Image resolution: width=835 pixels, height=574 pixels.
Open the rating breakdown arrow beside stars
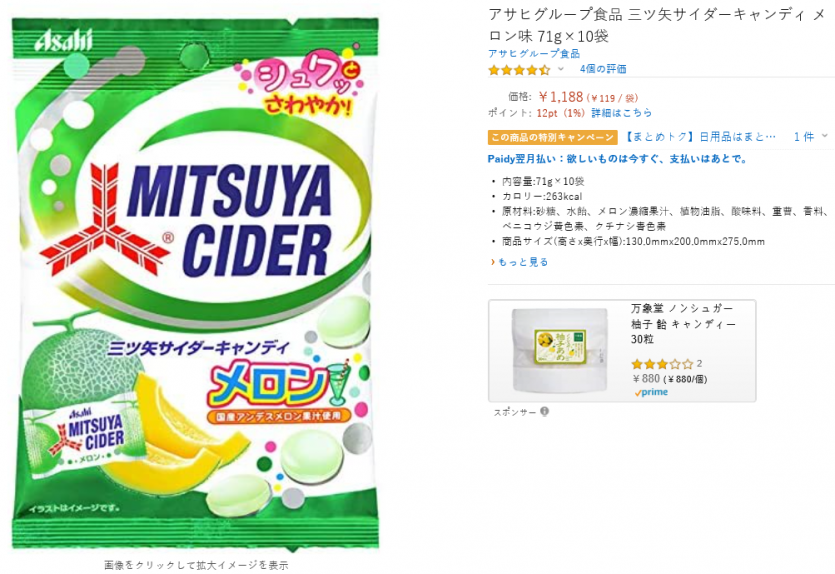561,70
